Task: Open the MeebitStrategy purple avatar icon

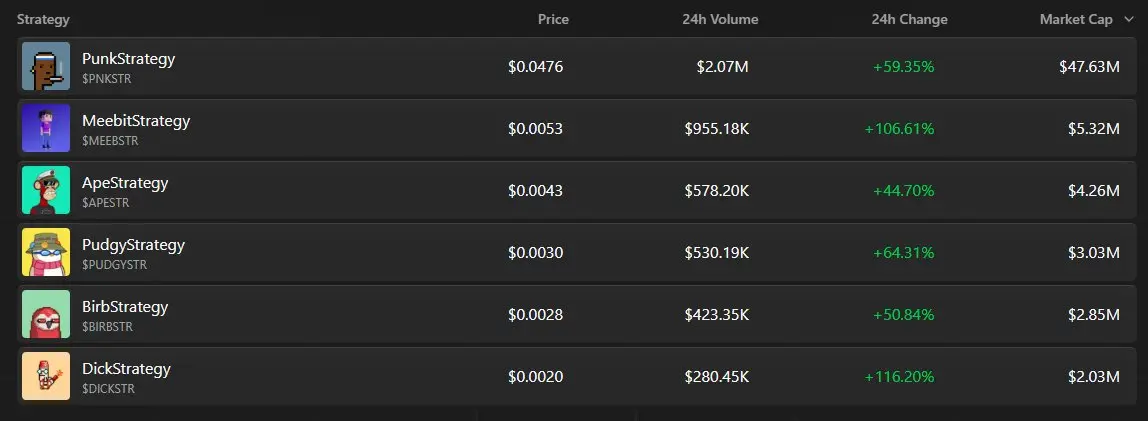Action: point(46,128)
